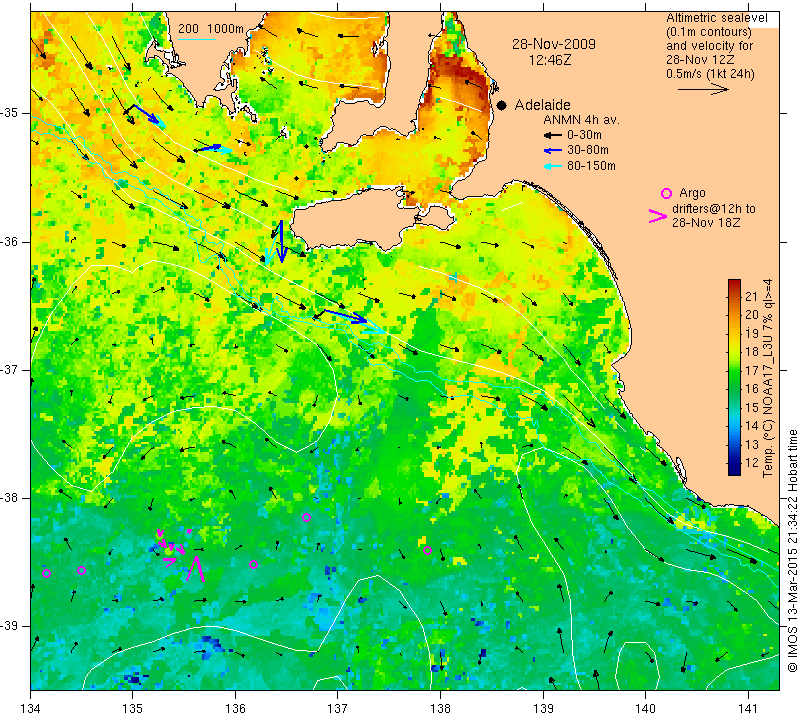
Task: Click the westernmost Argo circle near 134°E
Action: [46, 574]
